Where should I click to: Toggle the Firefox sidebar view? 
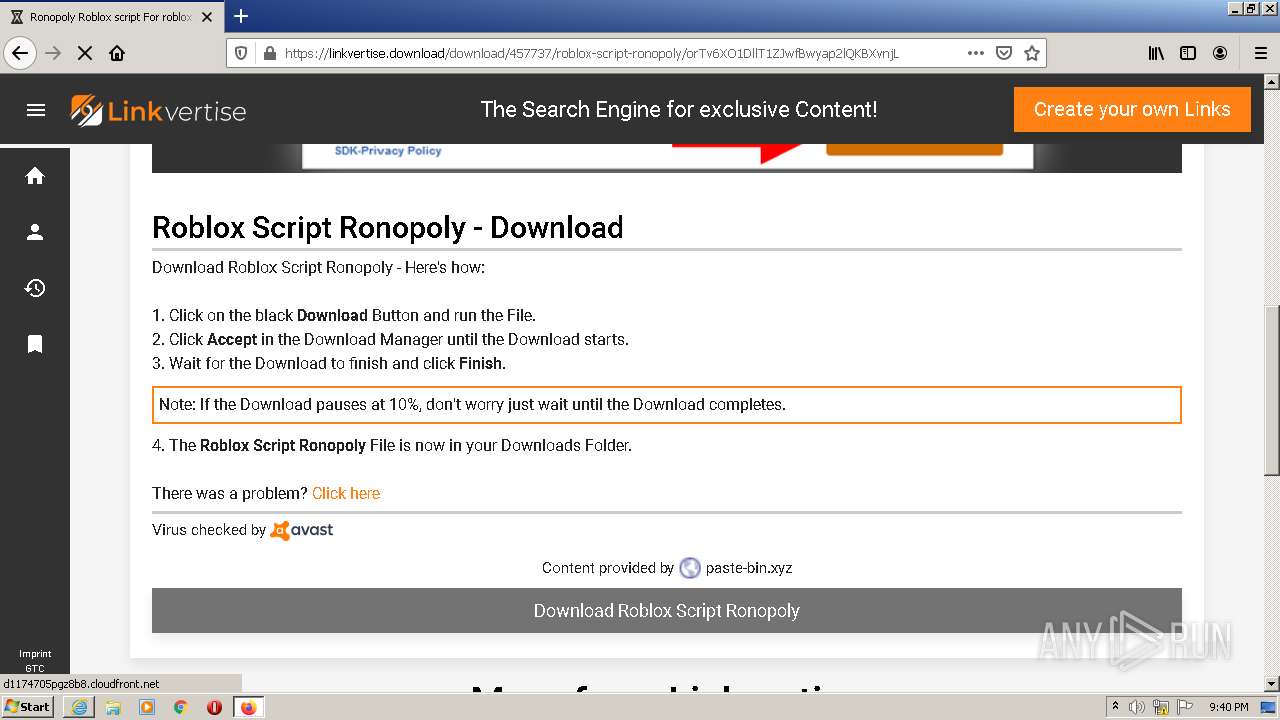click(1188, 53)
